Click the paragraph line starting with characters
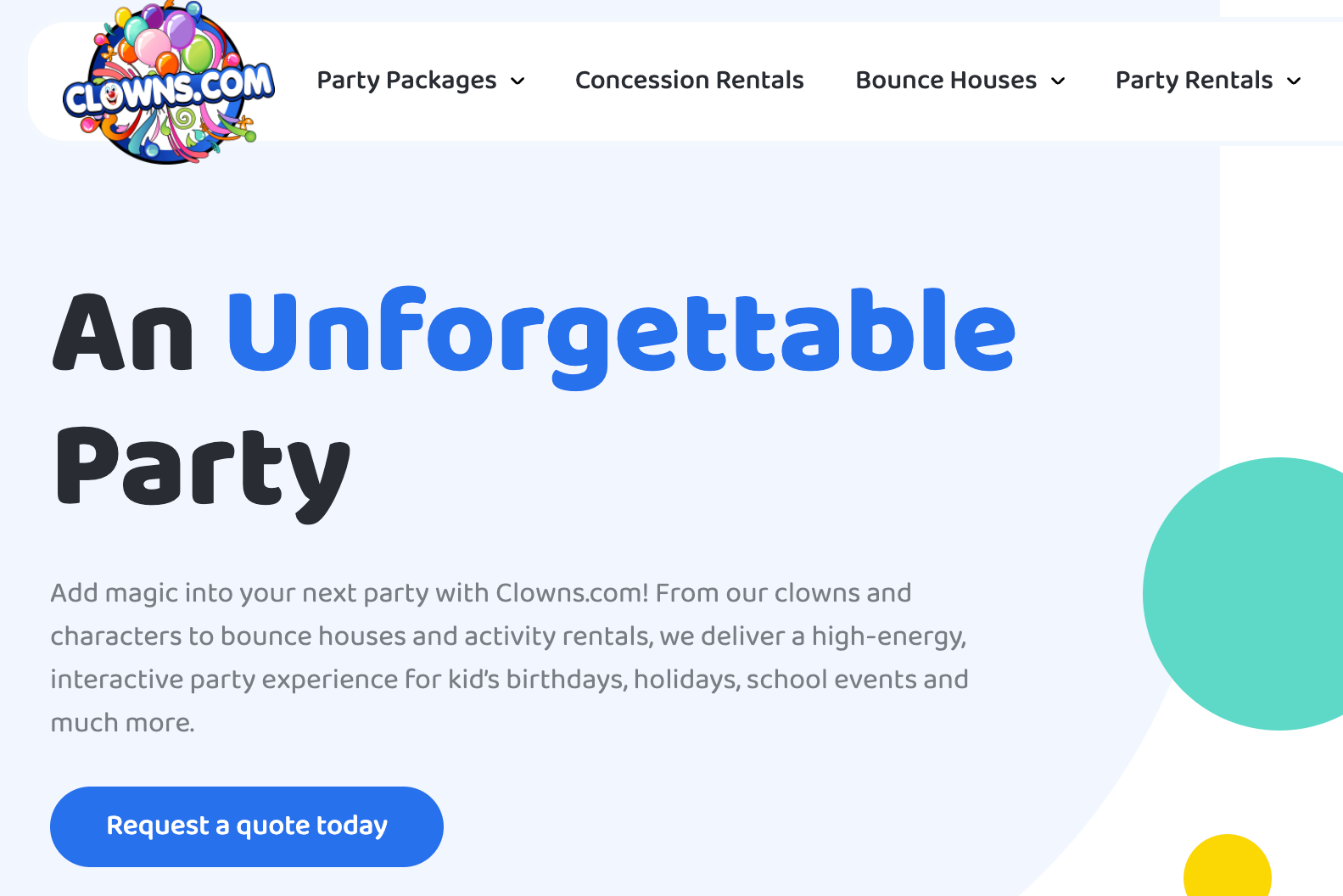1343x896 pixels. click(x=508, y=636)
